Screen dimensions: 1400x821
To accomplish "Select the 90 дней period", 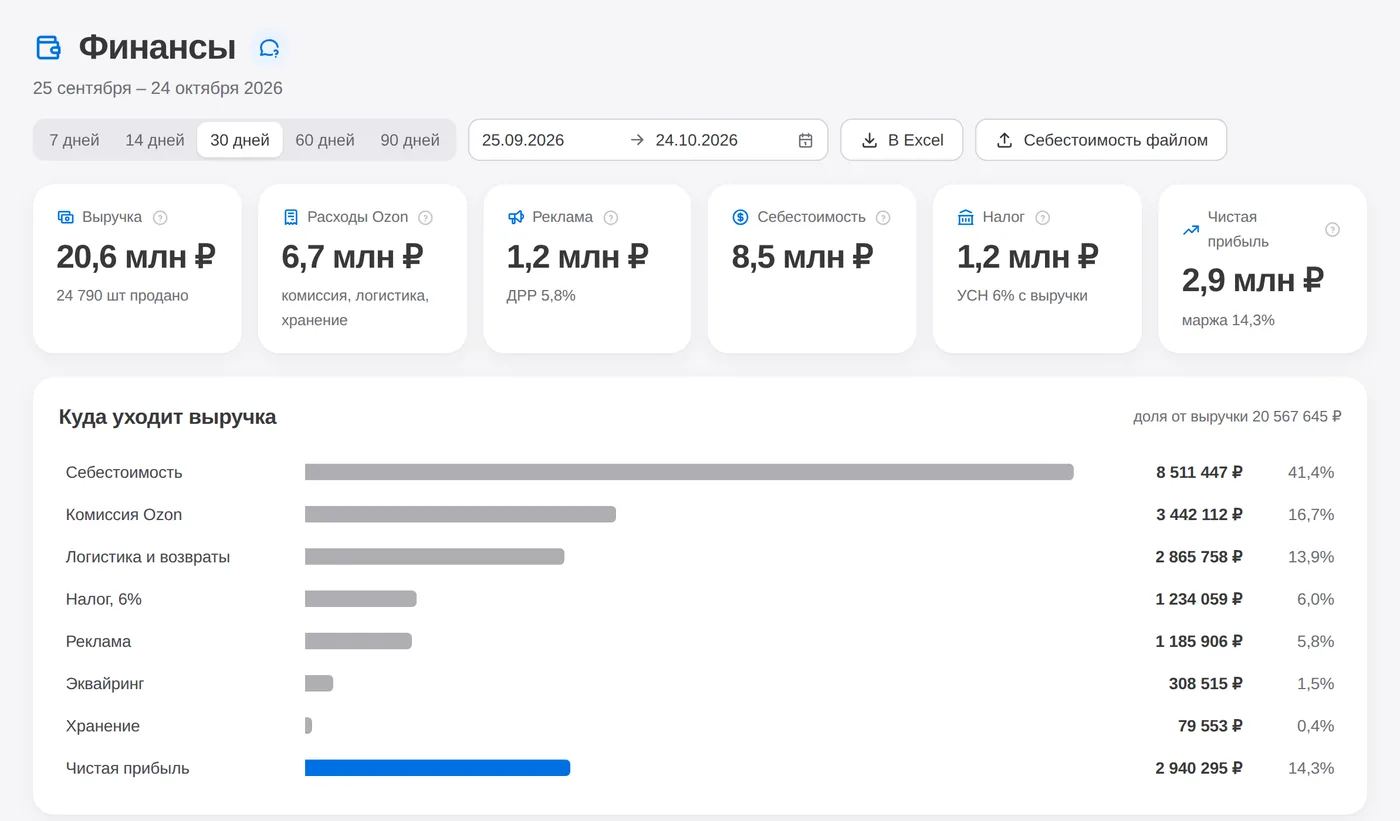I will point(410,140).
